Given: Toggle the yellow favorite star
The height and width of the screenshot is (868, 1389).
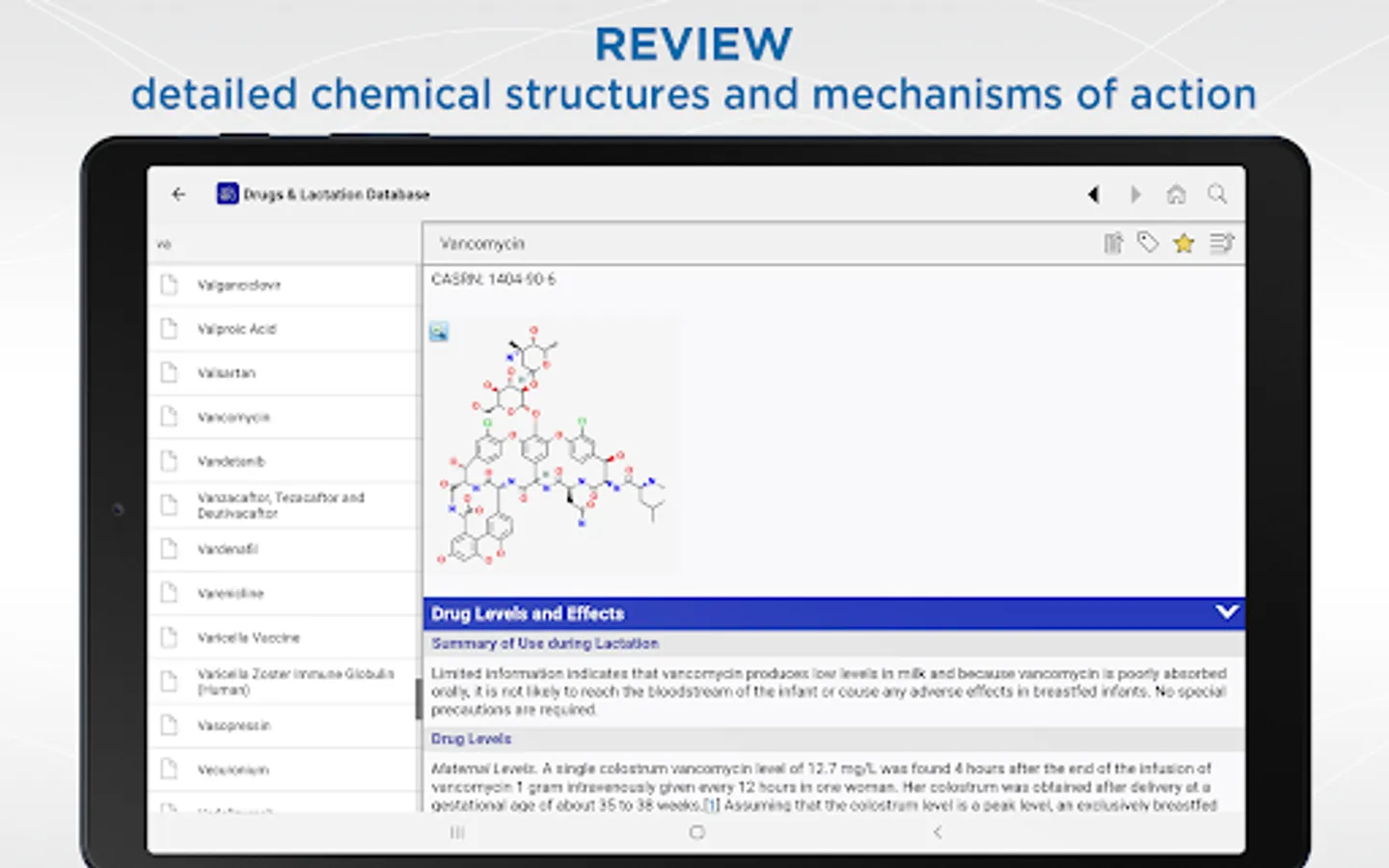Looking at the screenshot, I should (x=1184, y=244).
